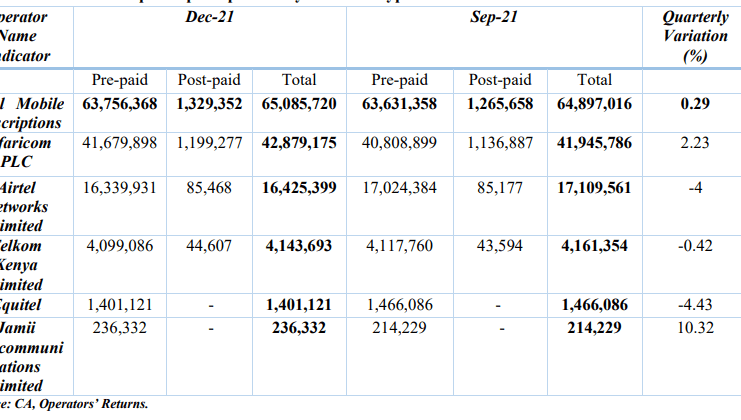This screenshot has width=741, height=420.
Task: Select Airtel Sep-21 total 17,109,561
Action: click(x=595, y=188)
